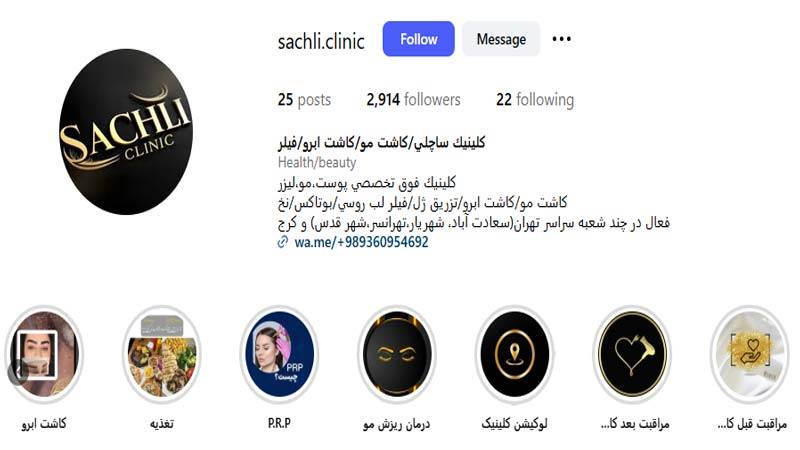The width and height of the screenshot is (800, 450).
Task: Open the Message button
Action: click(x=501, y=39)
